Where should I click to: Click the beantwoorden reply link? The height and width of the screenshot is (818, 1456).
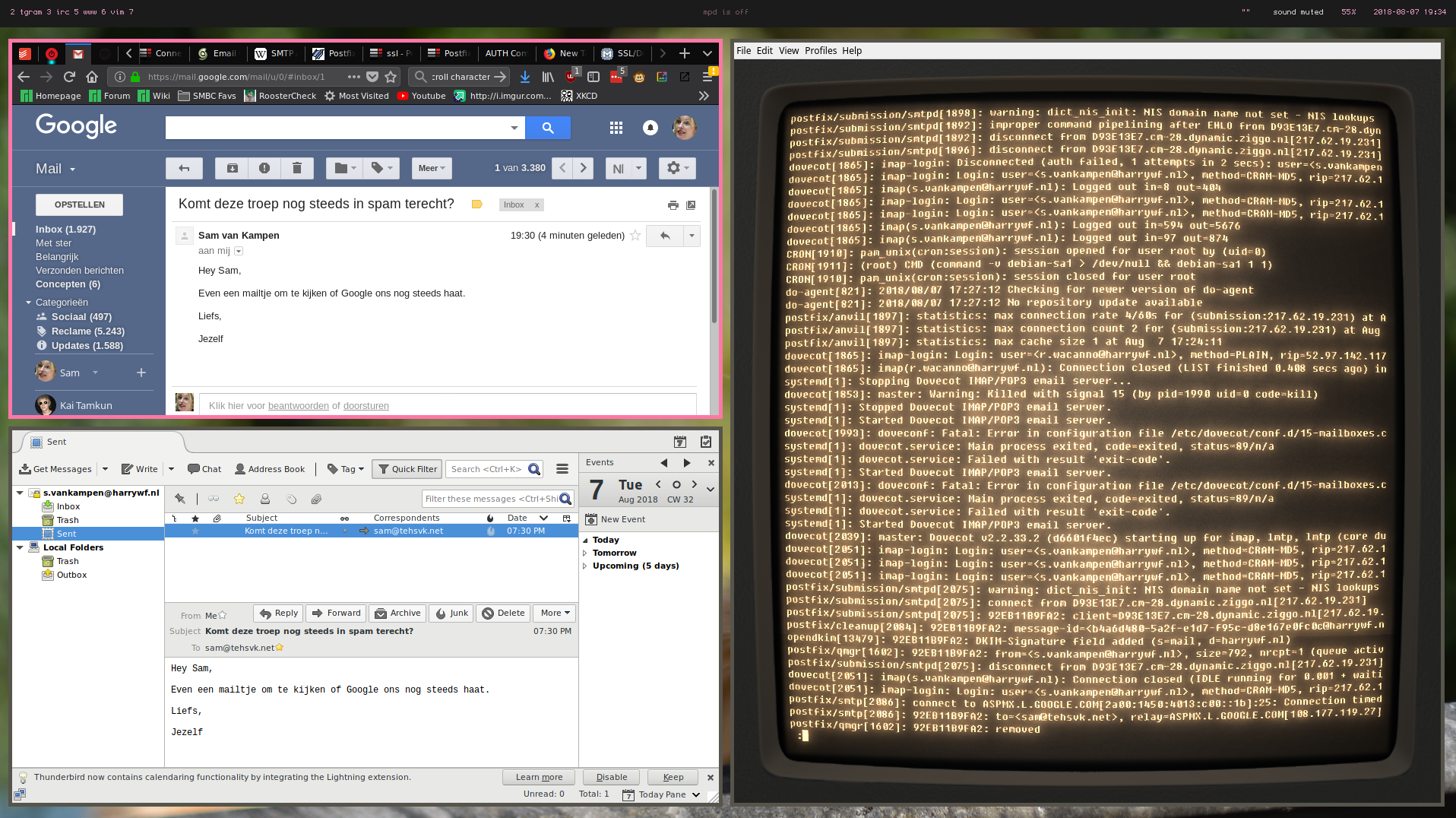298,406
